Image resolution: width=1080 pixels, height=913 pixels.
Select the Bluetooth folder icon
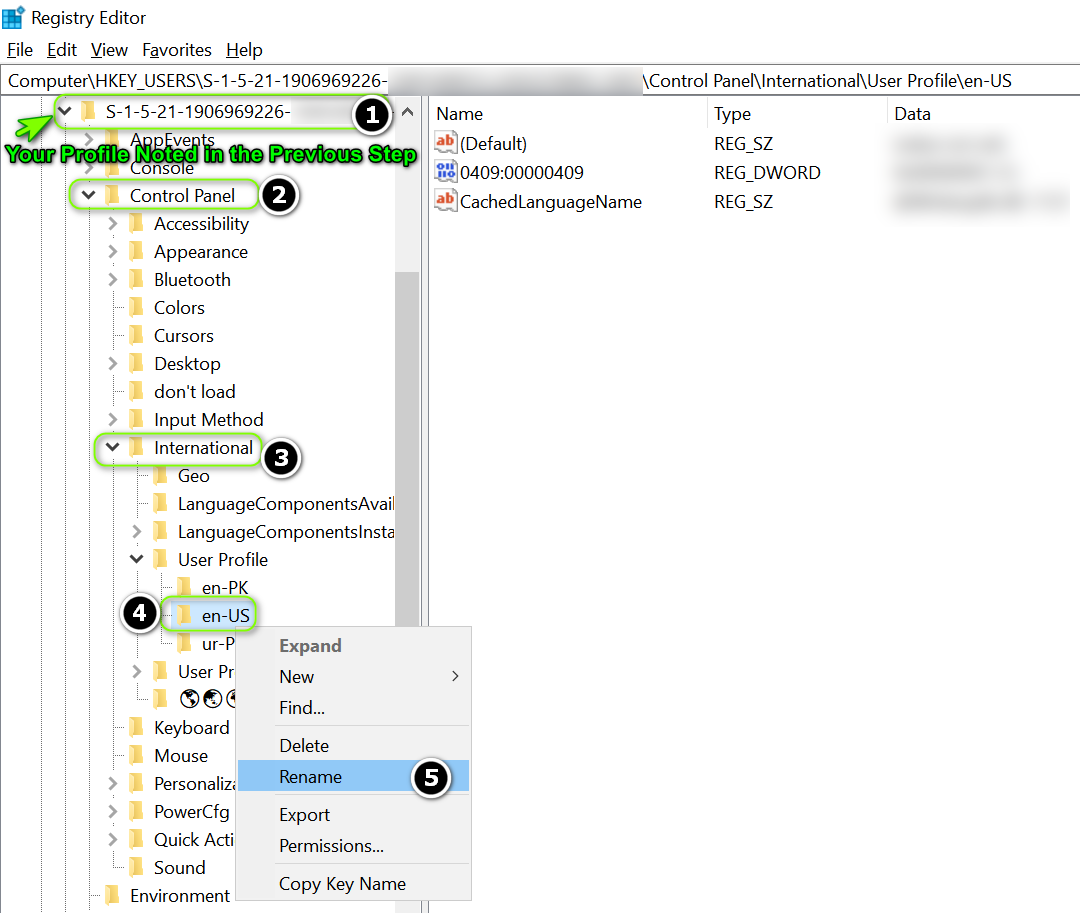pos(136,279)
